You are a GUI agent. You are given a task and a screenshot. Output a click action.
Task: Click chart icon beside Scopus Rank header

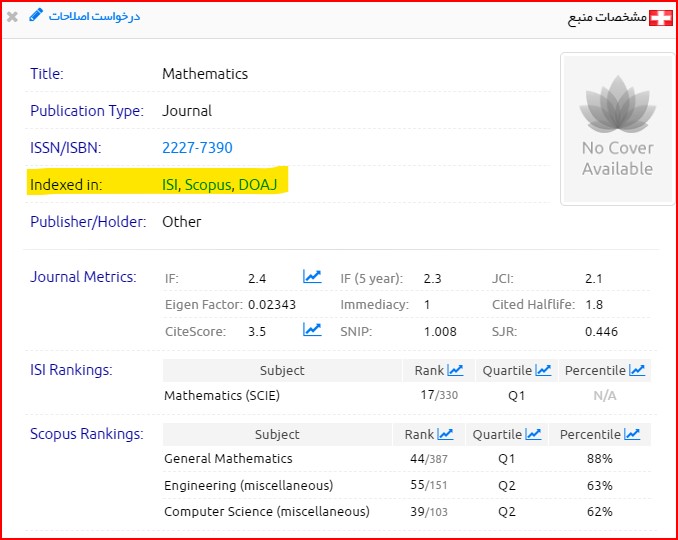pyautogui.click(x=445, y=434)
